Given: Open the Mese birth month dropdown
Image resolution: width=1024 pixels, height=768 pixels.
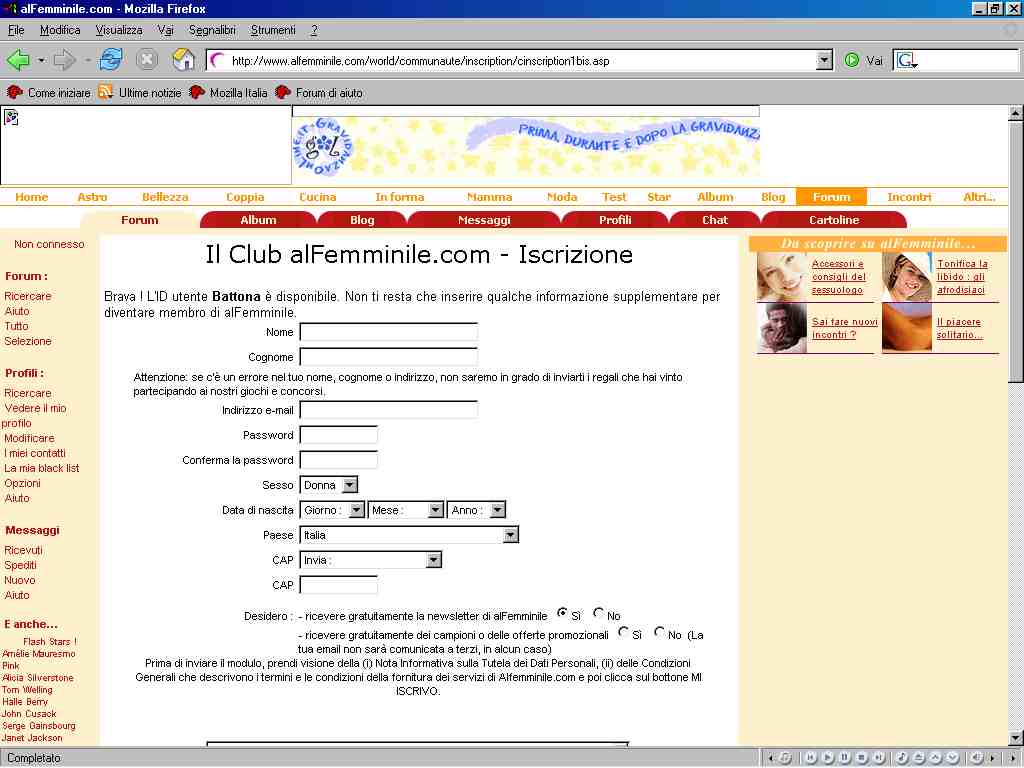Looking at the screenshot, I should (406, 510).
